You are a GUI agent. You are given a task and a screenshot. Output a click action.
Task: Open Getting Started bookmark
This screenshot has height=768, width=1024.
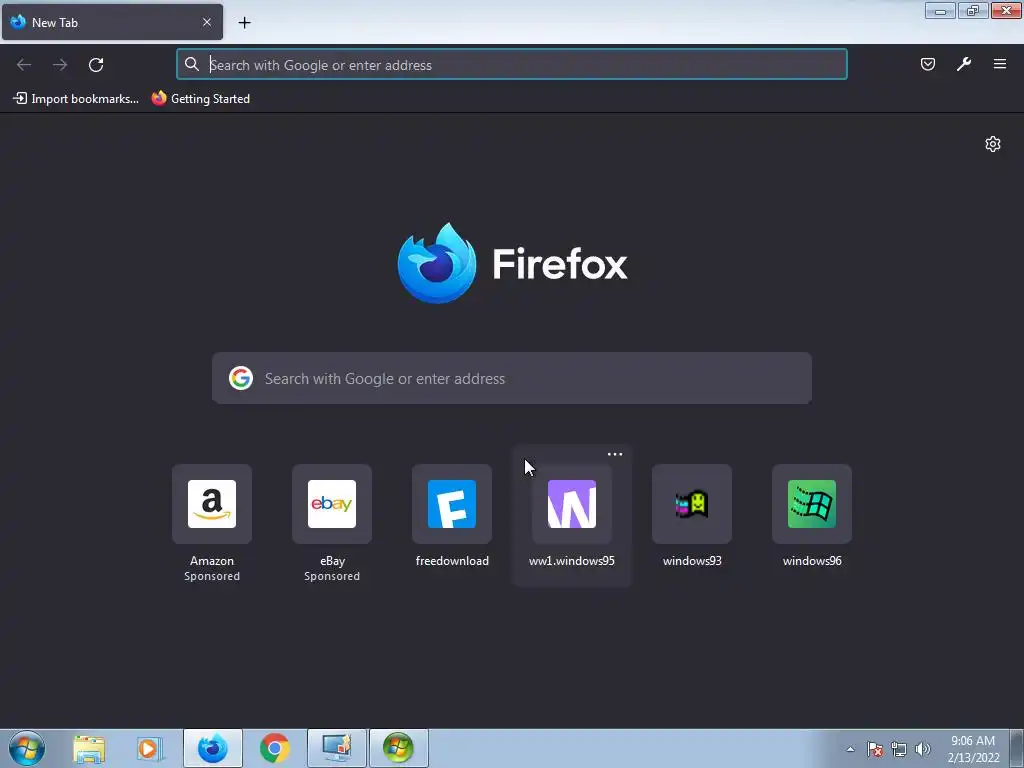point(201,99)
